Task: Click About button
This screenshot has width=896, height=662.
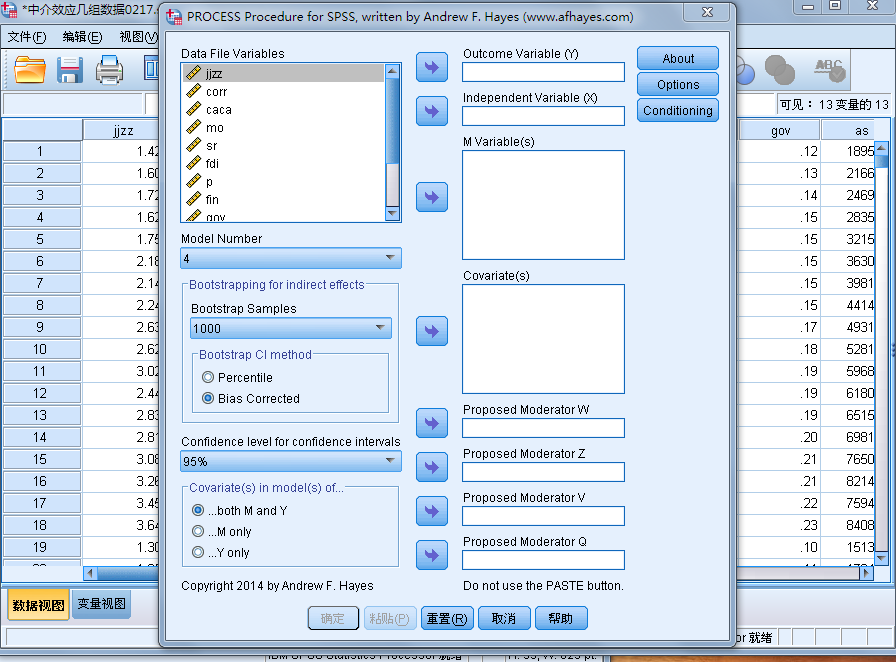Action: (678, 58)
